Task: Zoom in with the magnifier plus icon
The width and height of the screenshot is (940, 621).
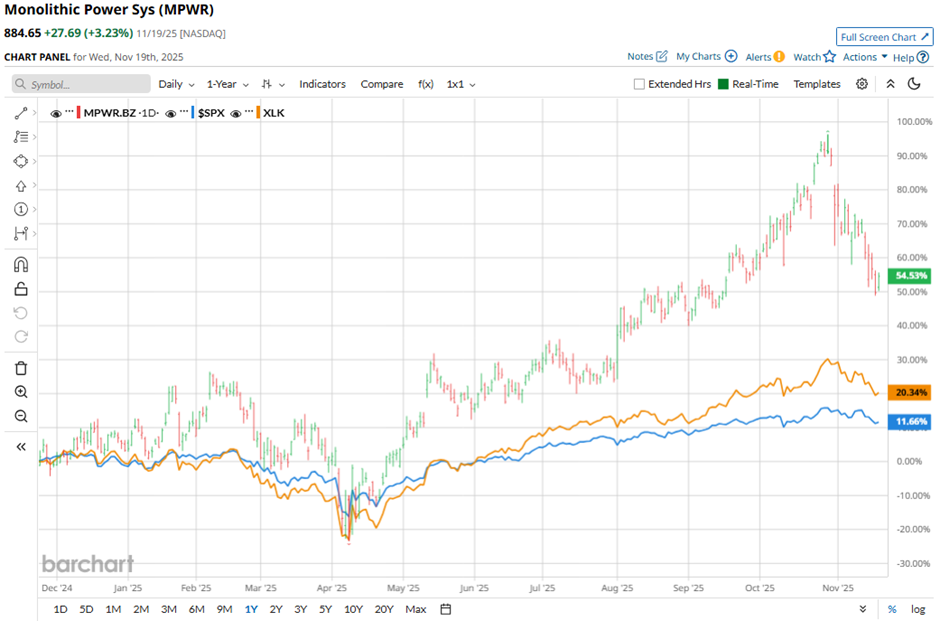Action: click(x=21, y=392)
